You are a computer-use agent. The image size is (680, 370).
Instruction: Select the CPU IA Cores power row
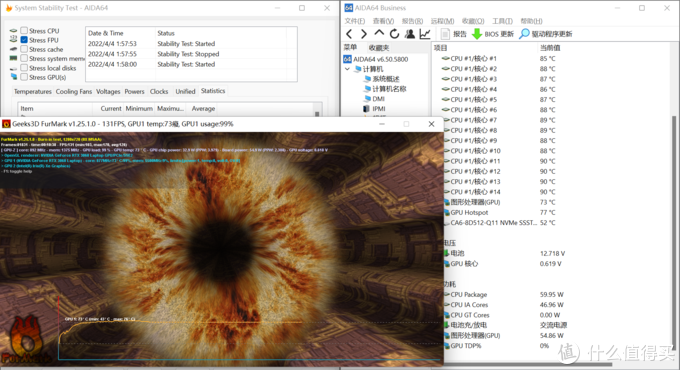pyautogui.click(x=503, y=305)
